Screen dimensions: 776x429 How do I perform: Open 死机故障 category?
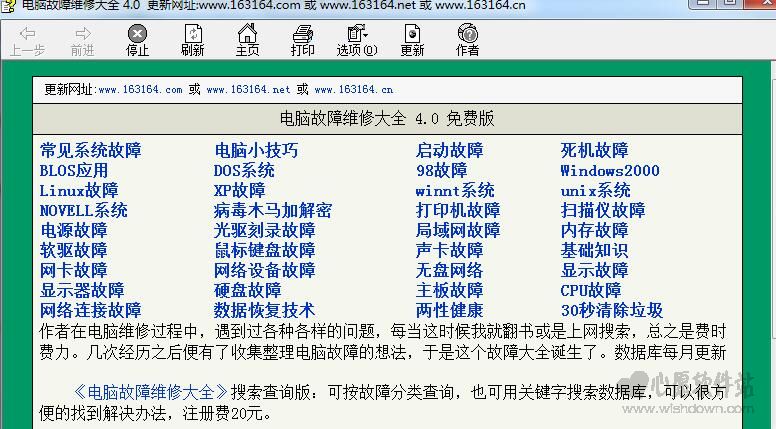pos(594,150)
